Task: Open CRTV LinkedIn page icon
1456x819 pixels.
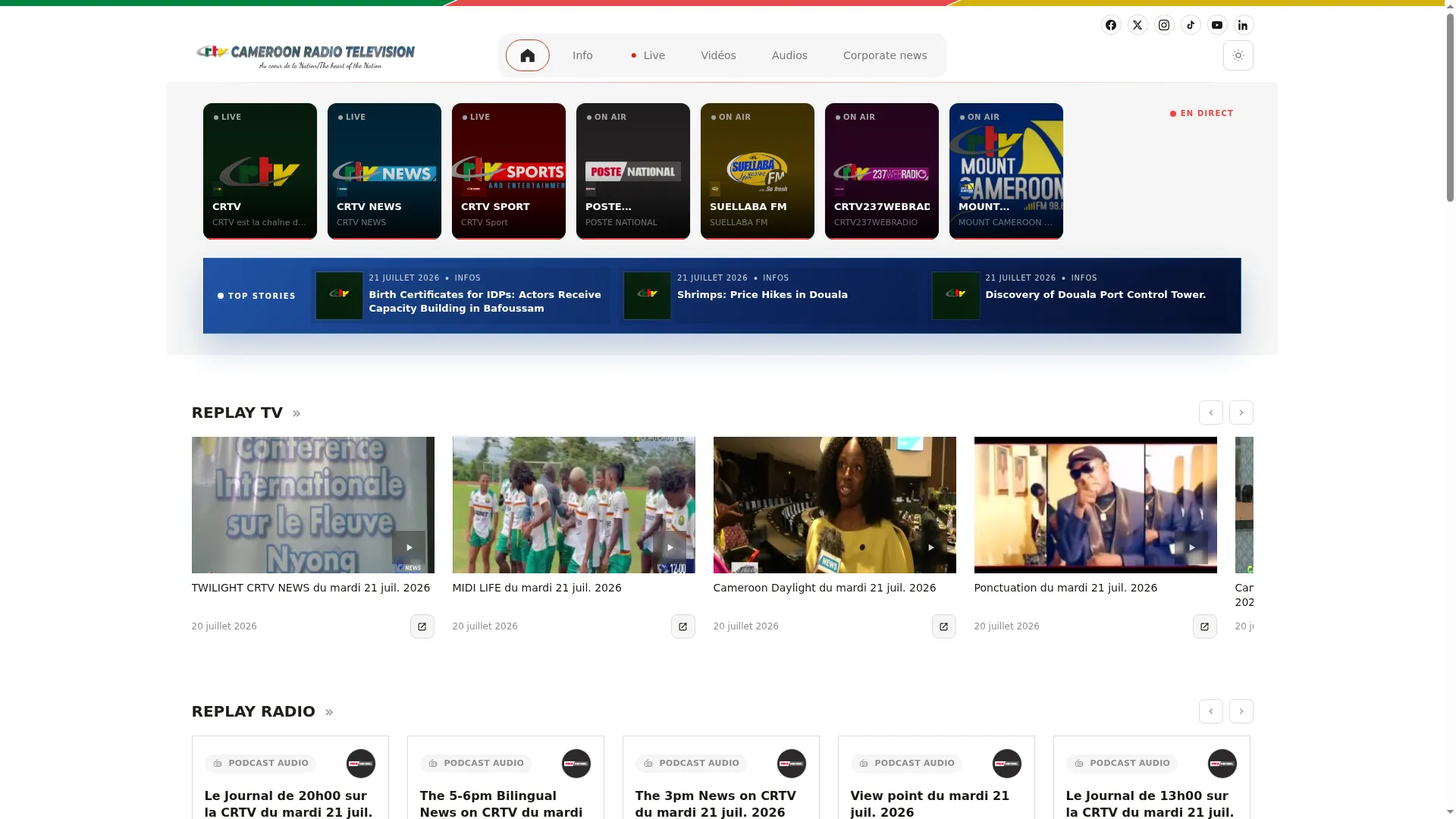Action: pyautogui.click(x=1244, y=25)
